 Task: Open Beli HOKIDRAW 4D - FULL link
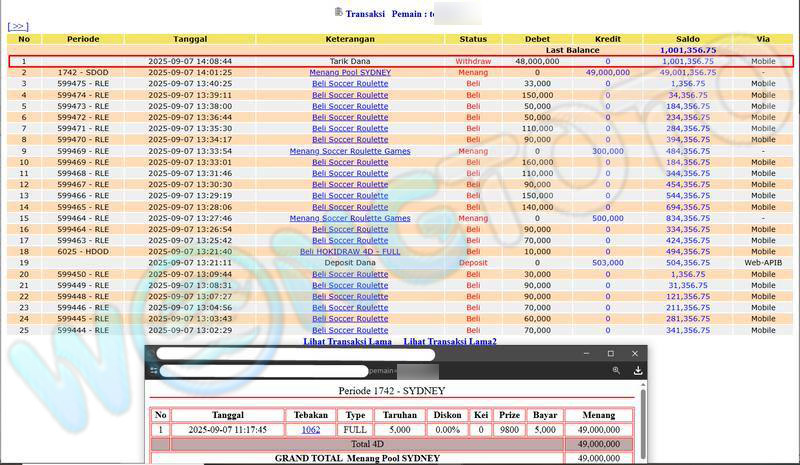[x=349, y=252]
